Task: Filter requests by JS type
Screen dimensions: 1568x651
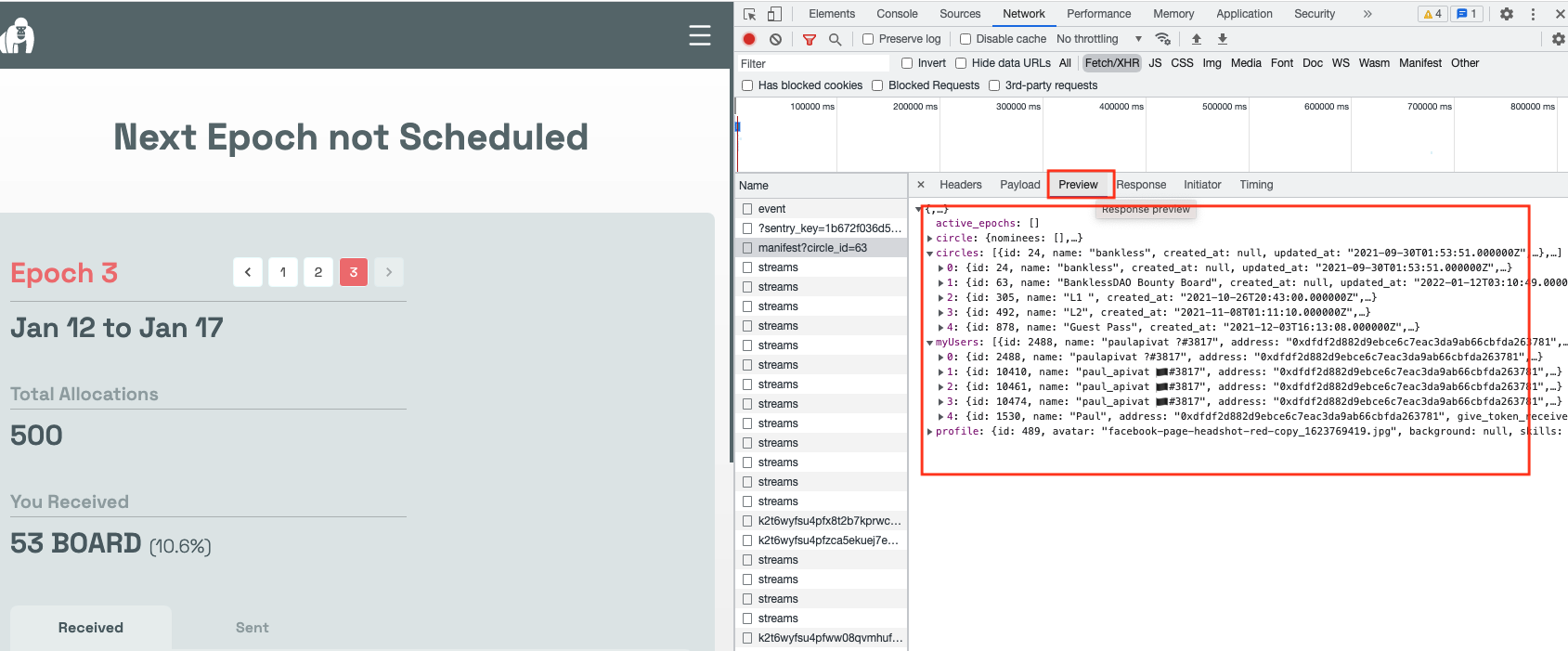Action: pyautogui.click(x=1155, y=63)
